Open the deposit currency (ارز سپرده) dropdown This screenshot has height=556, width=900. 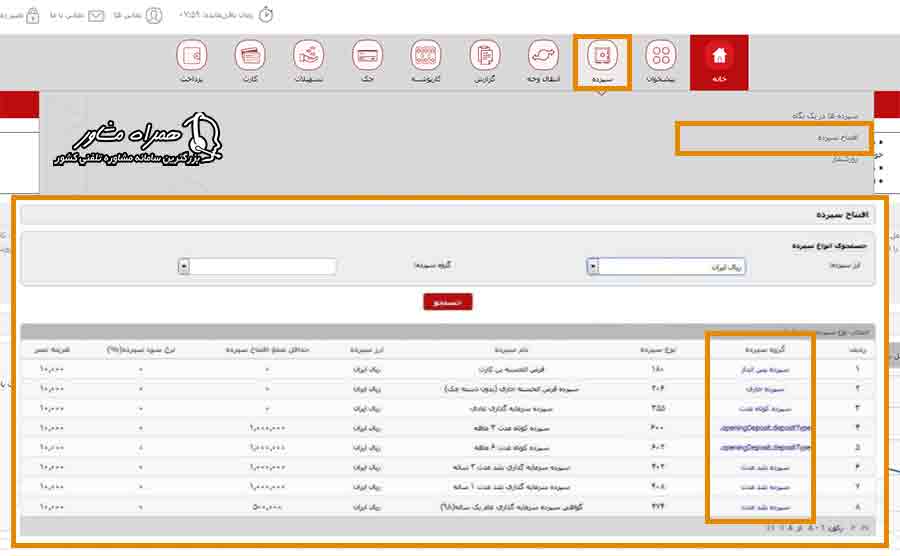(x=666, y=267)
